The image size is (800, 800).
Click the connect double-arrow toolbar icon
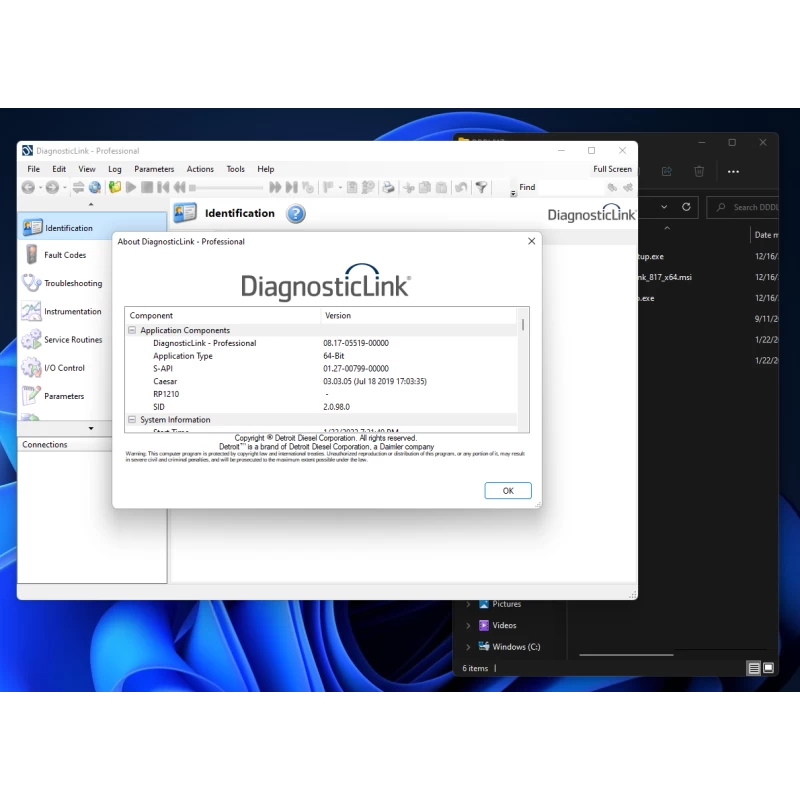(78, 187)
